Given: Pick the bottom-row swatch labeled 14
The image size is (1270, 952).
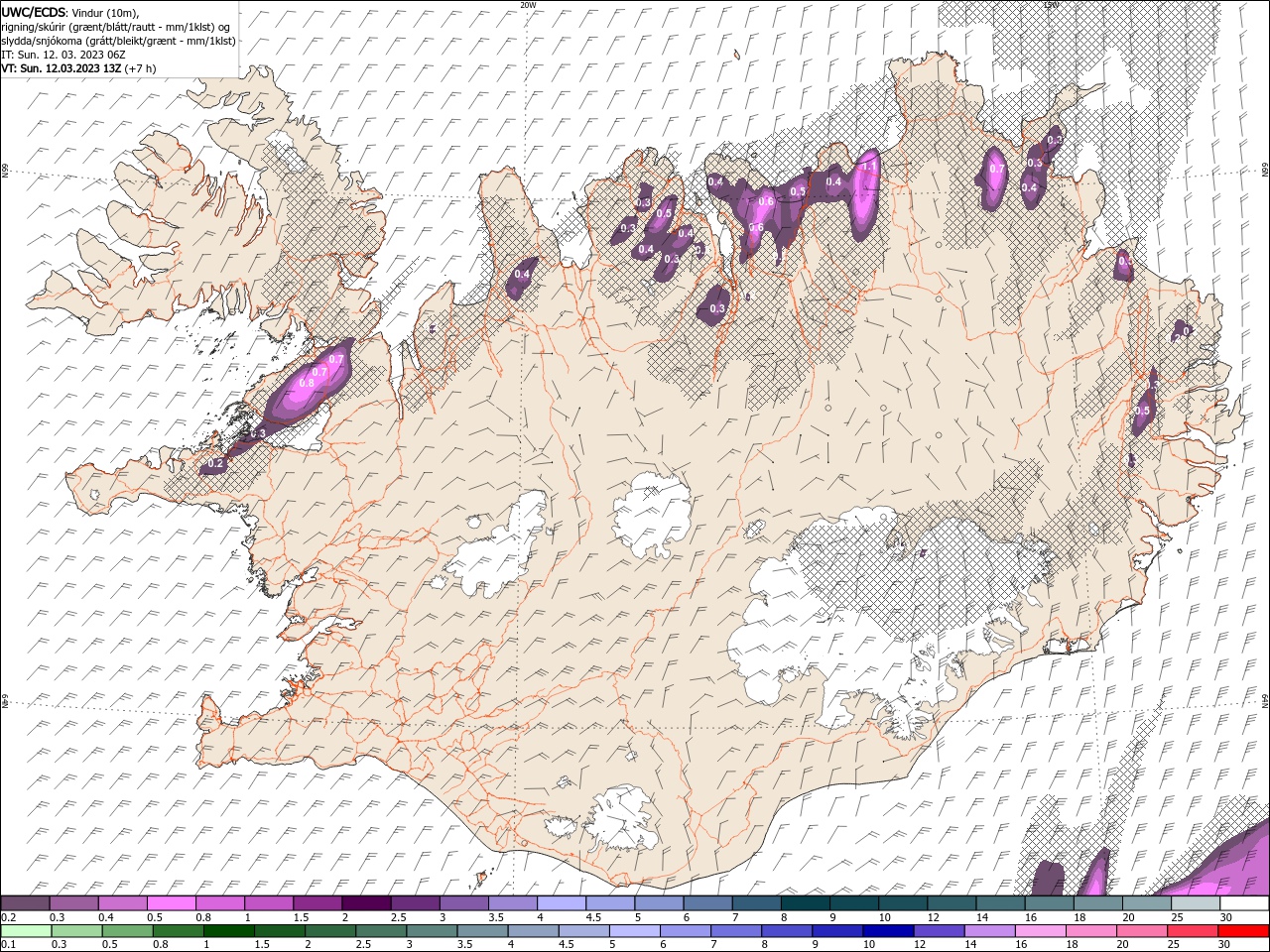Looking at the screenshot, I should click(x=989, y=931).
